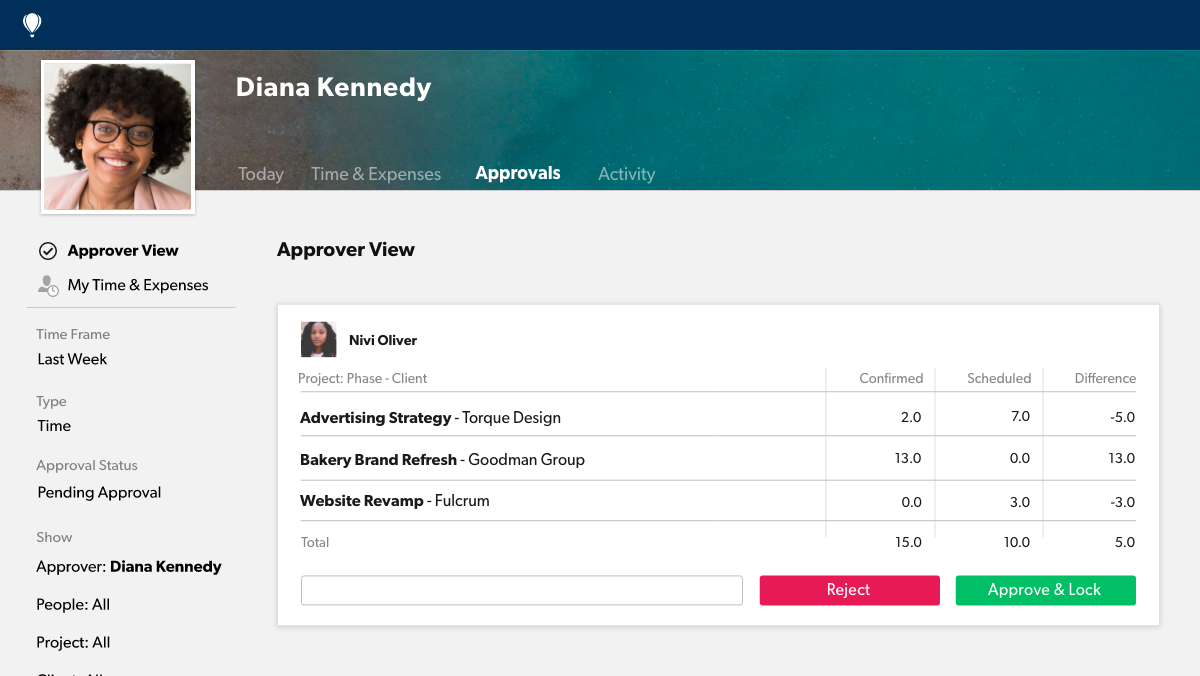The image size is (1200, 676).
Task: Change the Approver from Diana Kennedy
Action: [128, 566]
